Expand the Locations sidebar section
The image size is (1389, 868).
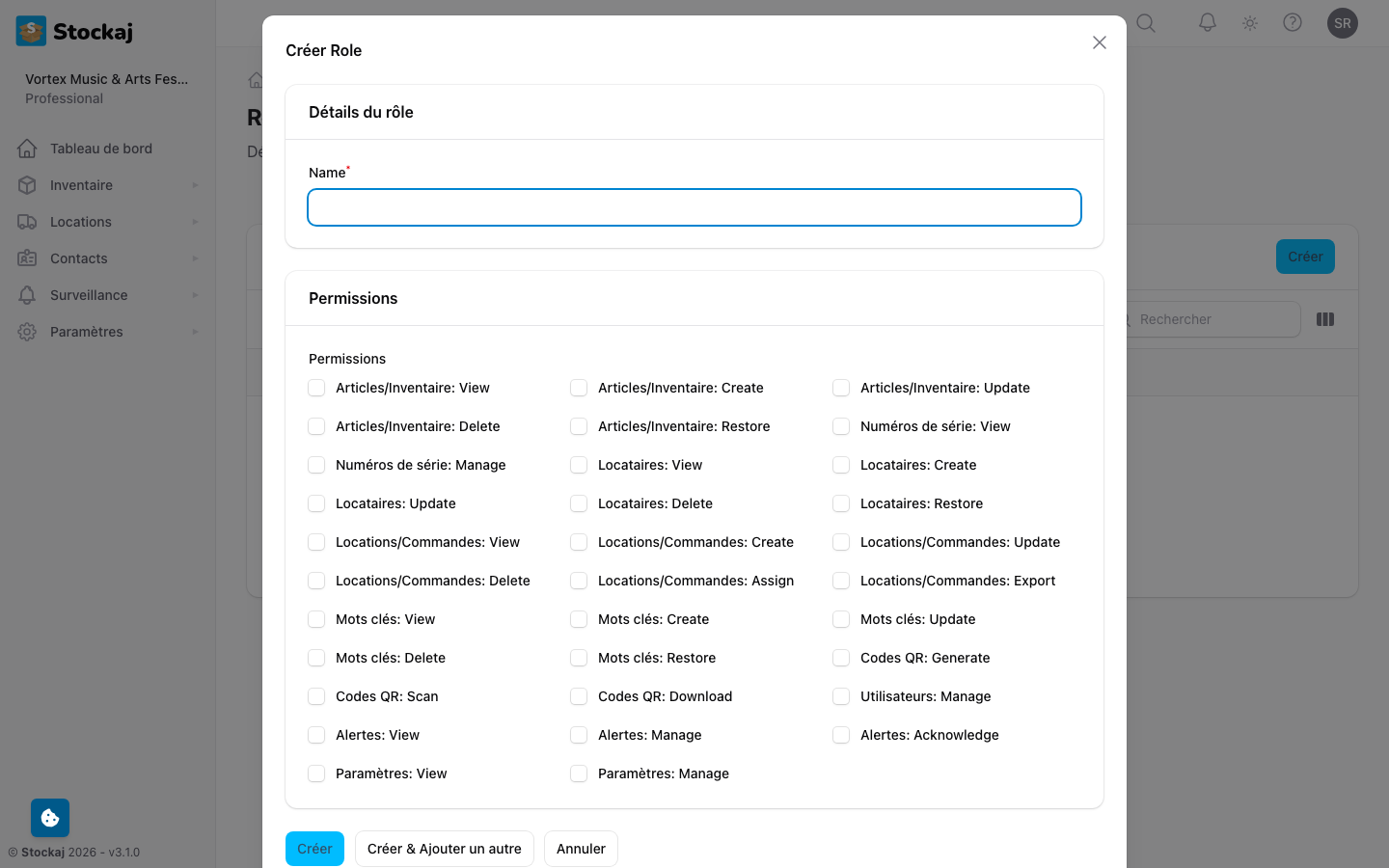(195, 221)
